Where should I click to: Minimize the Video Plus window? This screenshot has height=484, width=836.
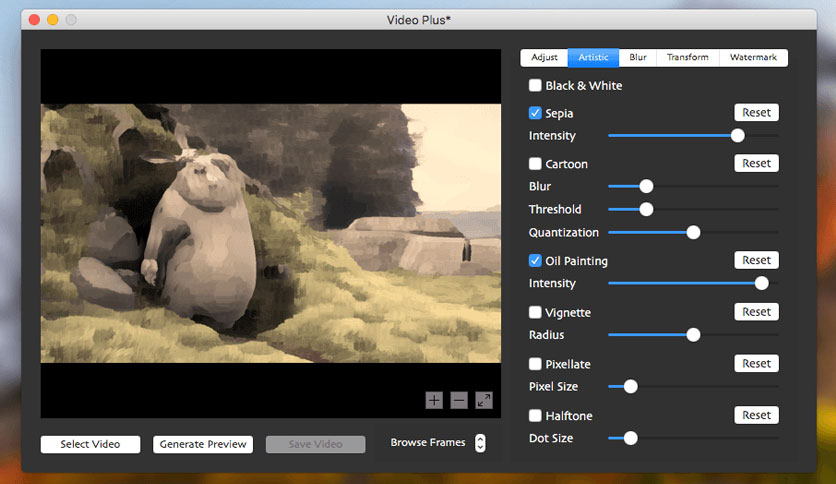[53, 20]
